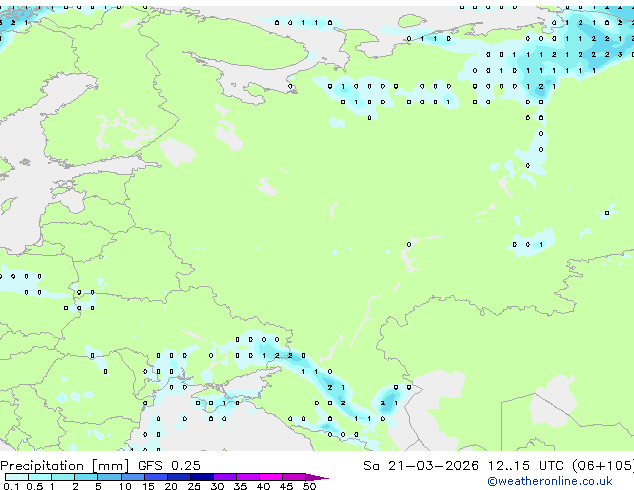Click the "Precipitation [mm]" title text
This screenshot has height=490, width=634.
coord(64,466)
